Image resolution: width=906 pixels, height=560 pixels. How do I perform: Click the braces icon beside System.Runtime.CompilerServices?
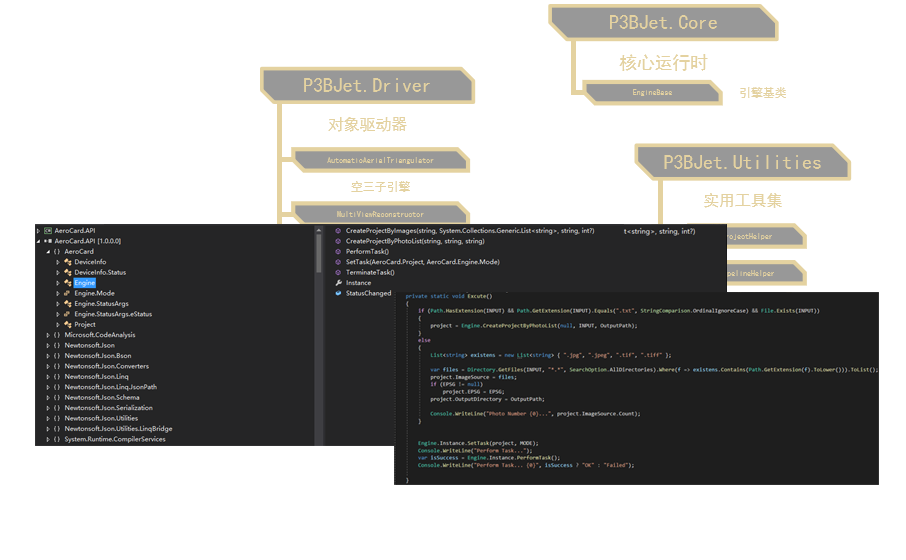coord(57,439)
